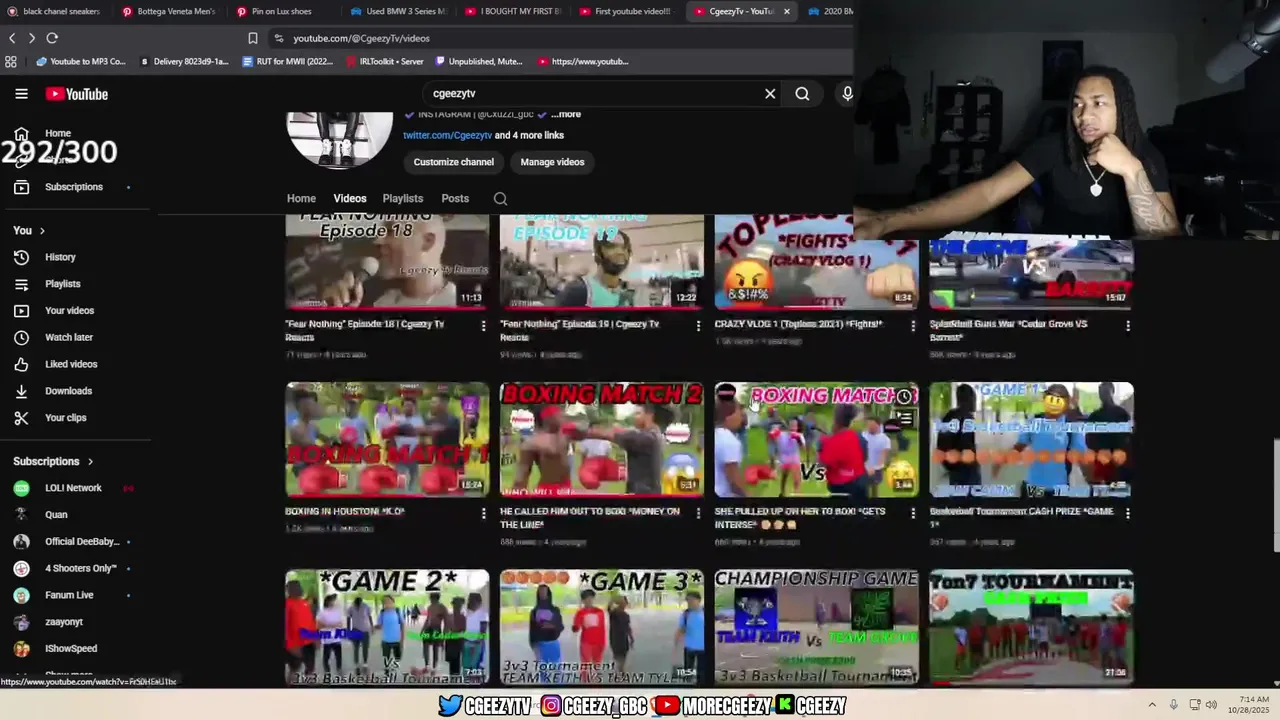Play CHAMPIONSHIP GAME video thumbnail
Screen dimensions: 1280x720
click(816, 627)
